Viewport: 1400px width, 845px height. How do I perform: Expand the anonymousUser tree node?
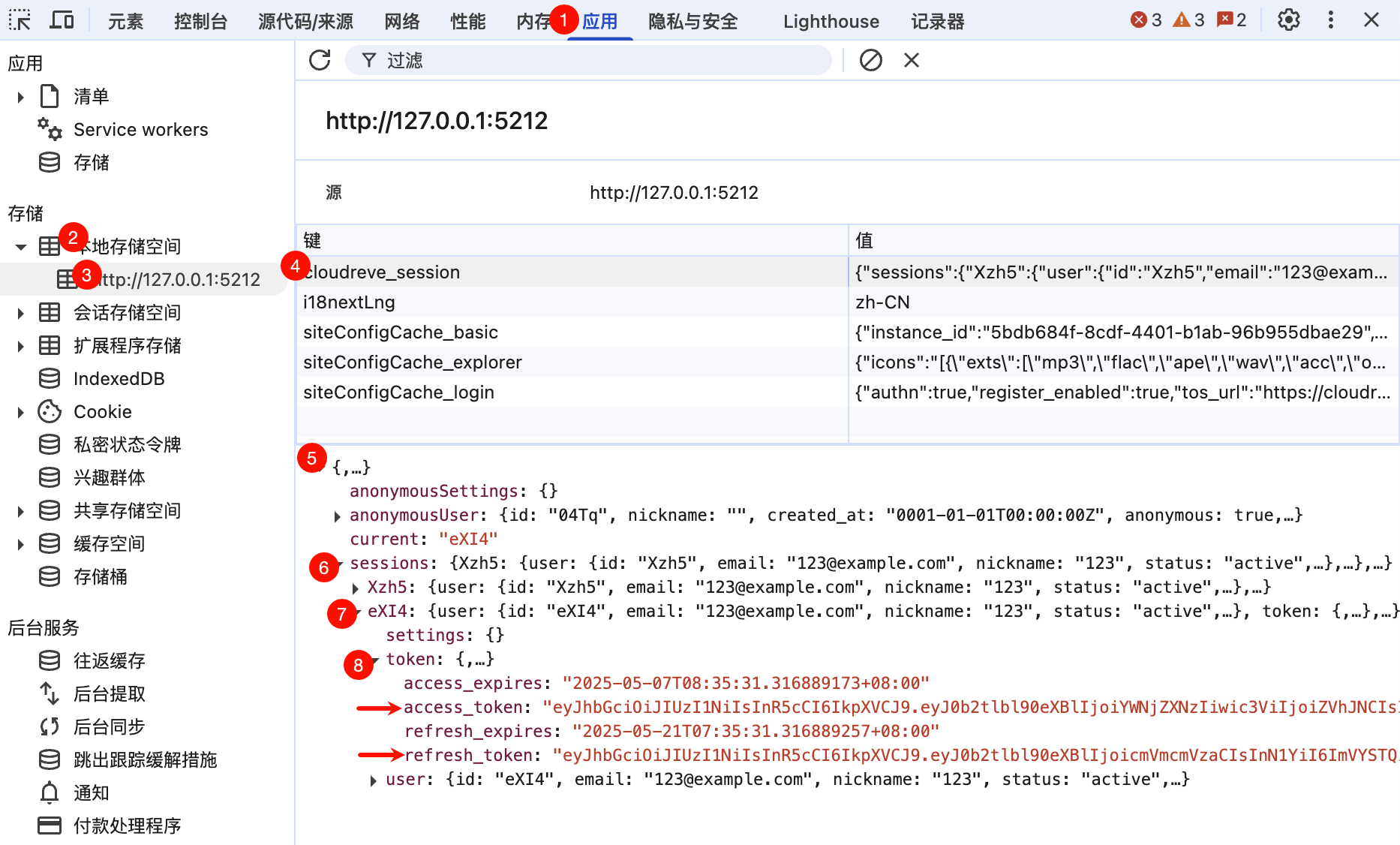coord(338,516)
